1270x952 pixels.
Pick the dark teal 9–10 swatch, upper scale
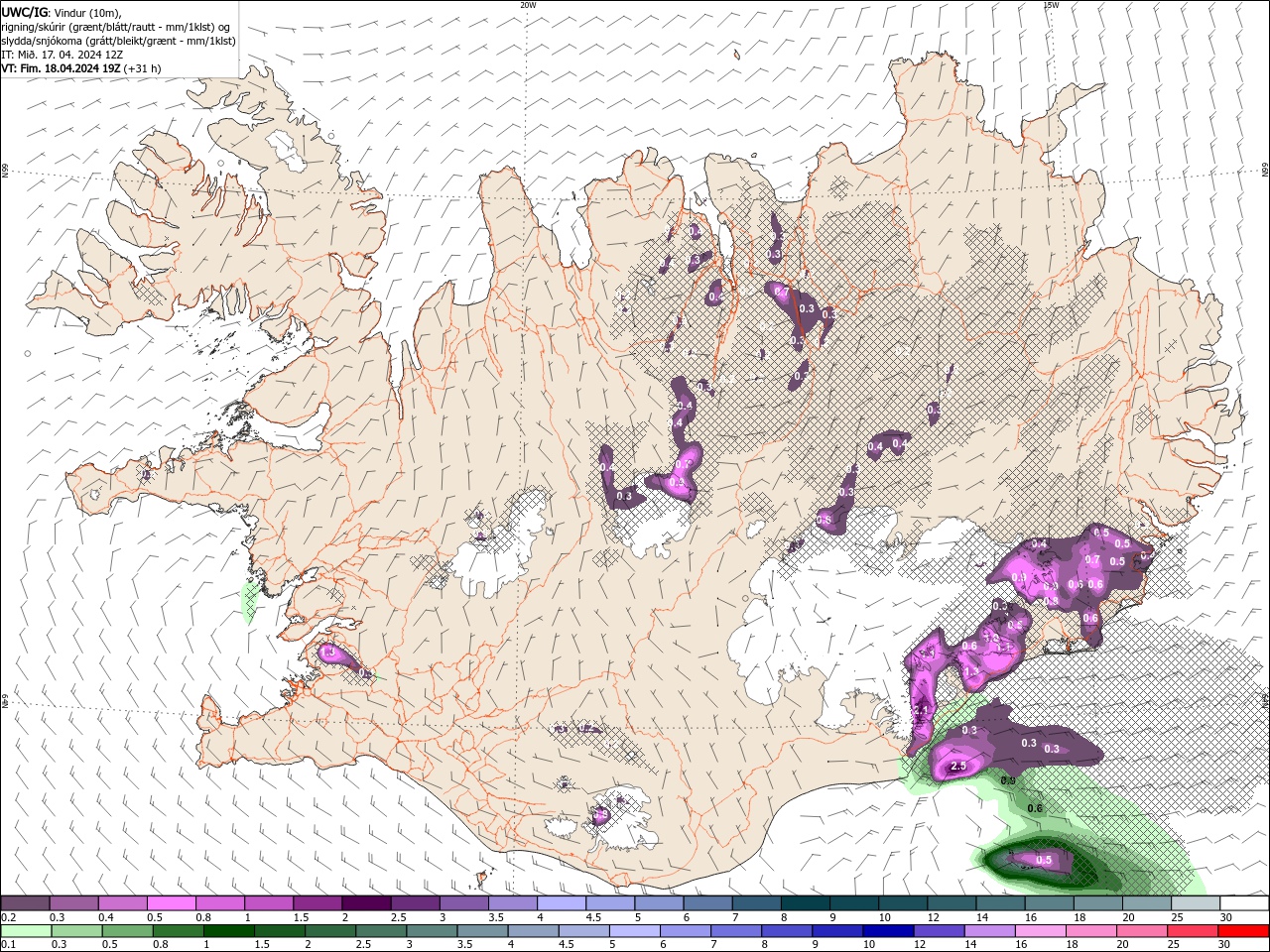point(854,903)
